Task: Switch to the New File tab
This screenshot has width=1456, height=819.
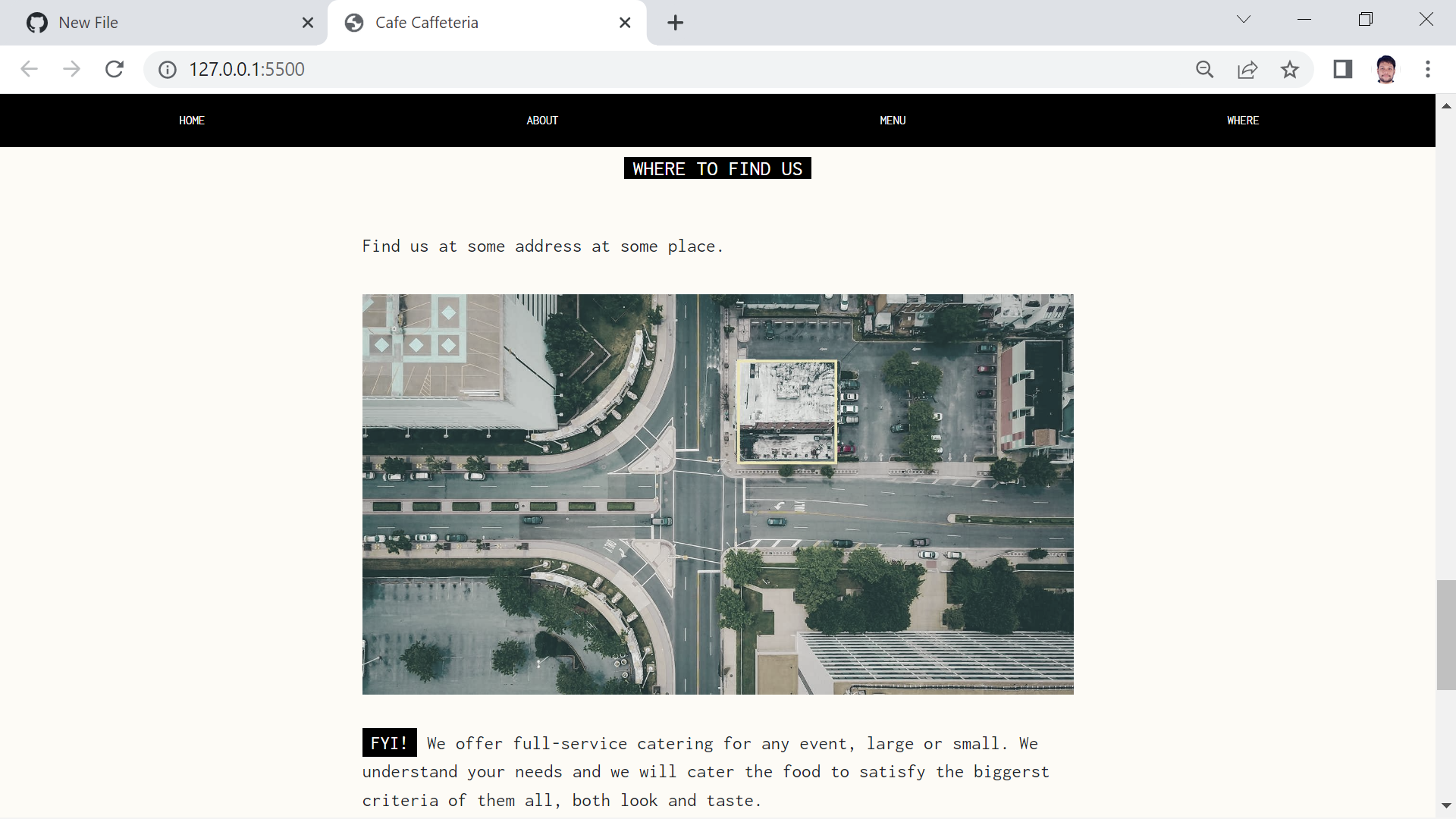Action: click(152, 23)
